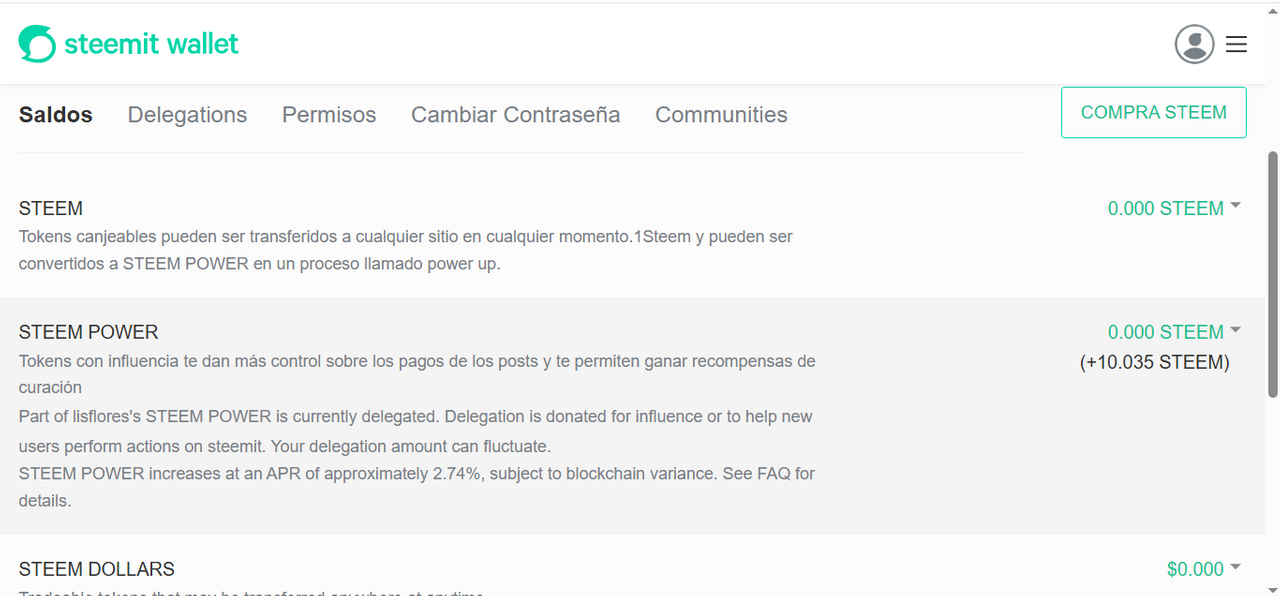Select the Saldos tab
The image size is (1280, 596).
pyautogui.click(x=56, y=115)
